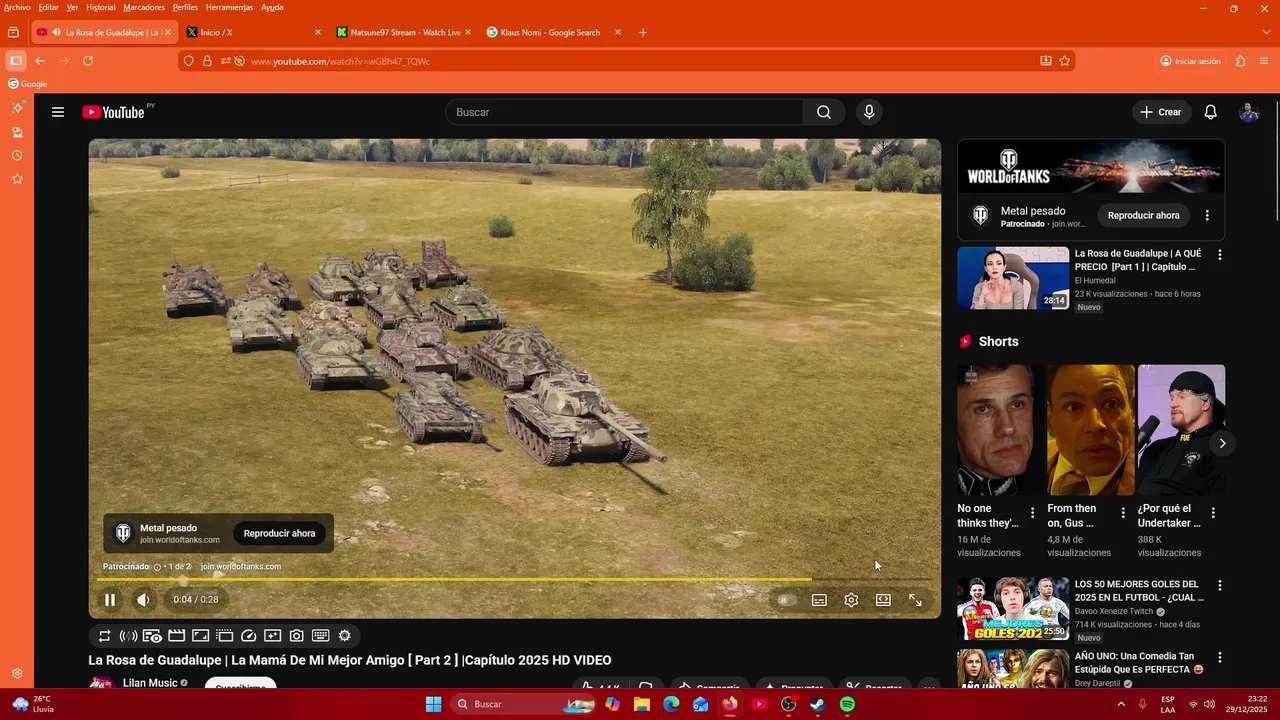The image size is (1280, 720).
Task: Reload the current page
Action: [x=88, y=61]
